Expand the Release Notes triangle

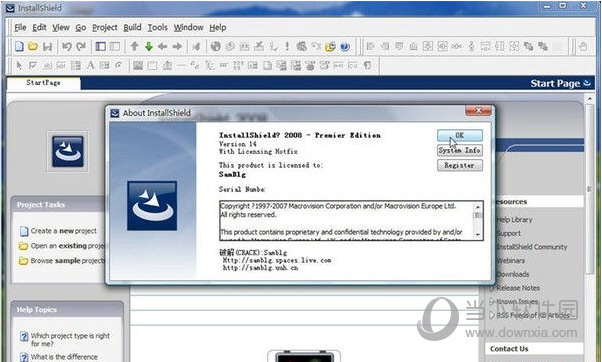[x=492, y=288]
